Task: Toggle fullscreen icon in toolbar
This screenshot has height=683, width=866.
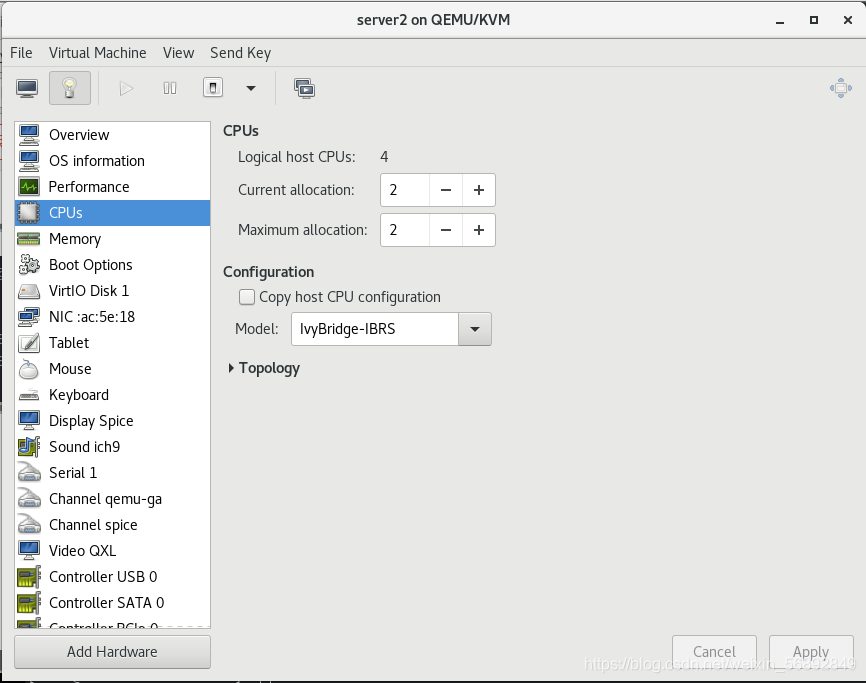Action: [x=841, y=88]
